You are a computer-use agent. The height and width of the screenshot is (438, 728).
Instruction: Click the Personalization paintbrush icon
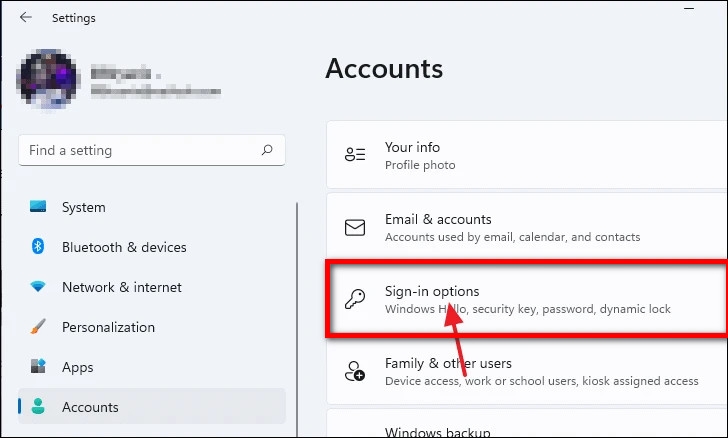(x=38, y=326)
